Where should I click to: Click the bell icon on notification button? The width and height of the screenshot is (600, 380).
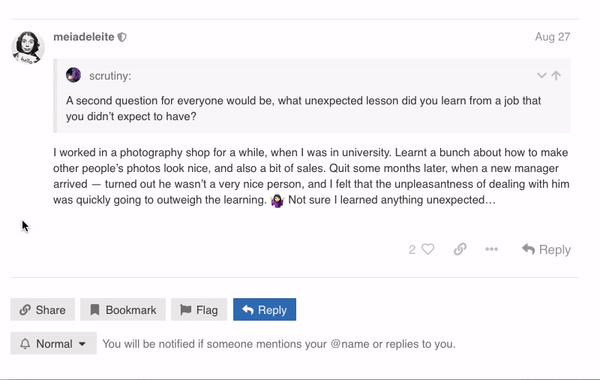click(x=25, y=344)
